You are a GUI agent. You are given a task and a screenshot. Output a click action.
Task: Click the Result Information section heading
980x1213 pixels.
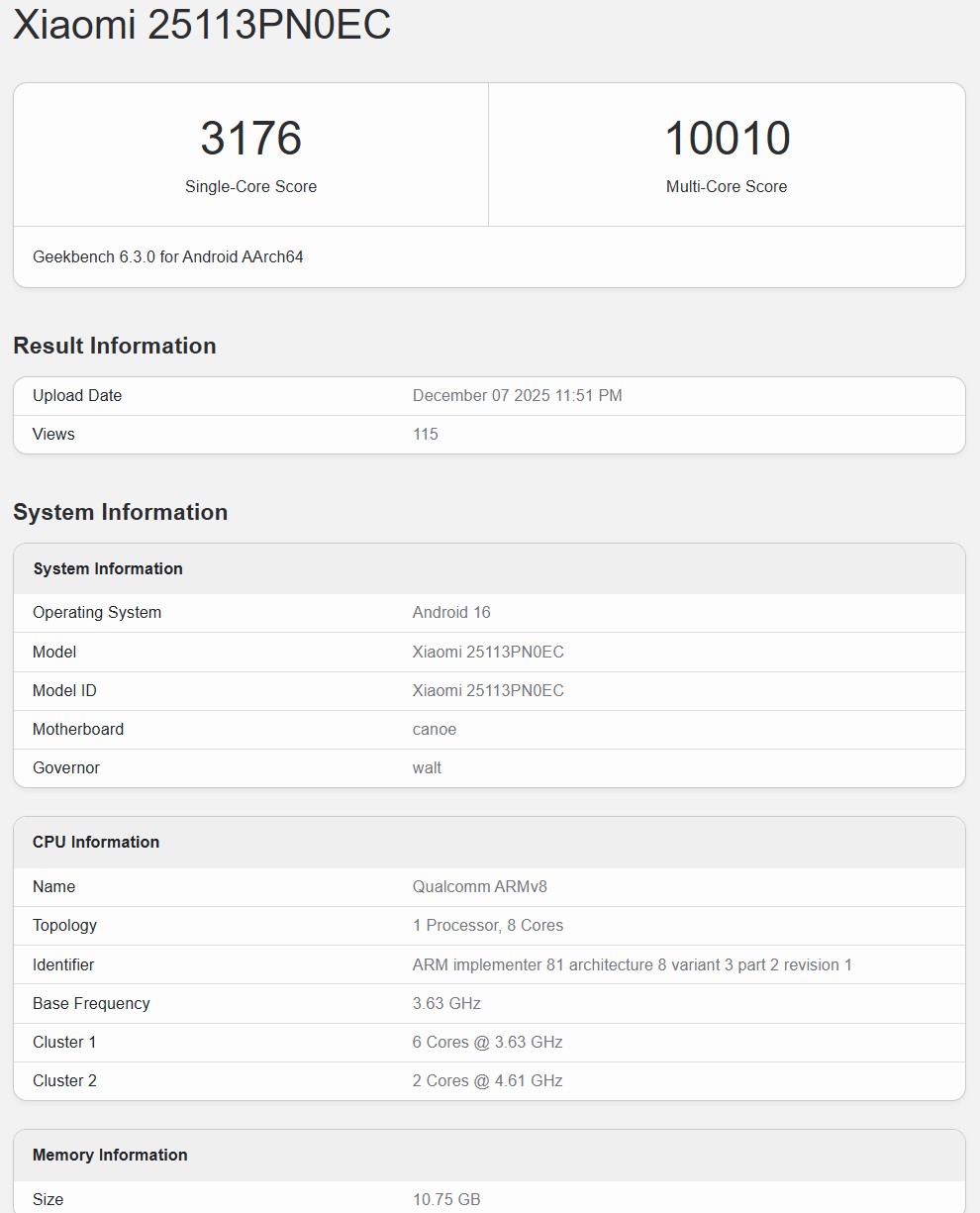pyautogui.click(x=115, y=346)
